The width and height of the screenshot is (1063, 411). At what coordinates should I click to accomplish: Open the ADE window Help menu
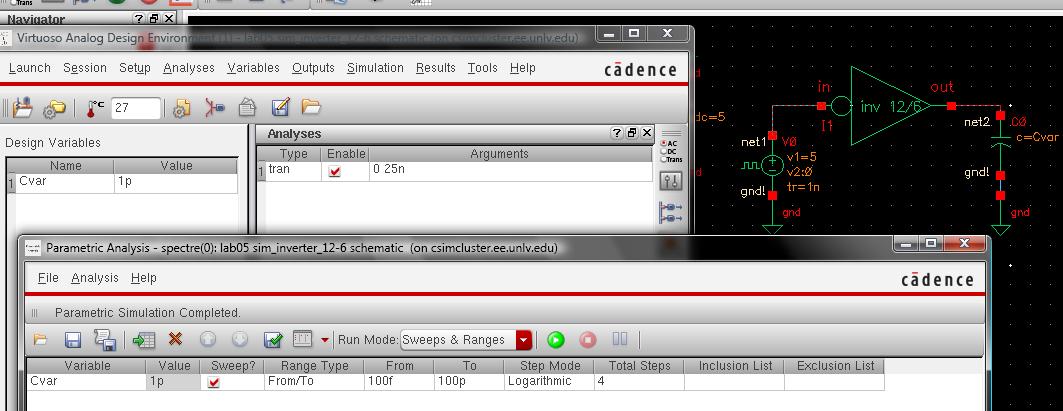pyautogui.click(x=522, y=68)
